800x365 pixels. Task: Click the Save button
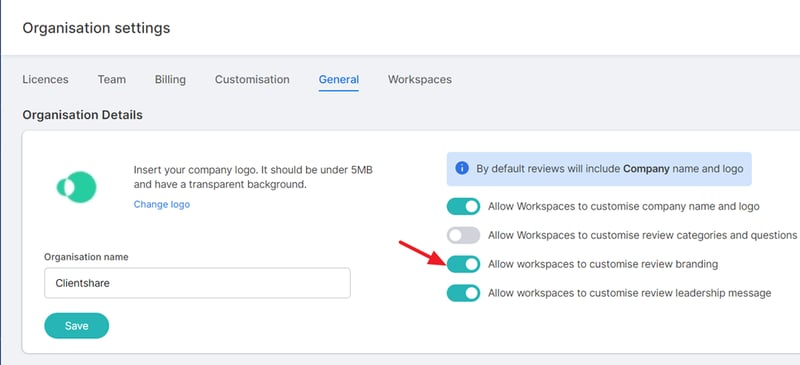point(77,326)
